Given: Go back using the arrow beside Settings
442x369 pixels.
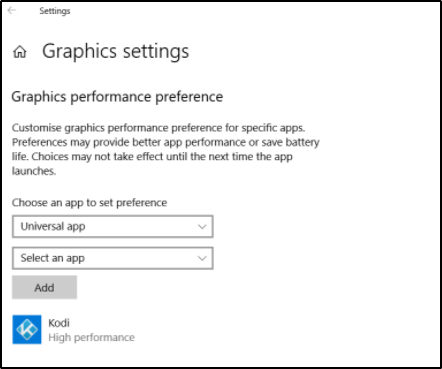Looking at the screenshot, I should pos(12,11).
